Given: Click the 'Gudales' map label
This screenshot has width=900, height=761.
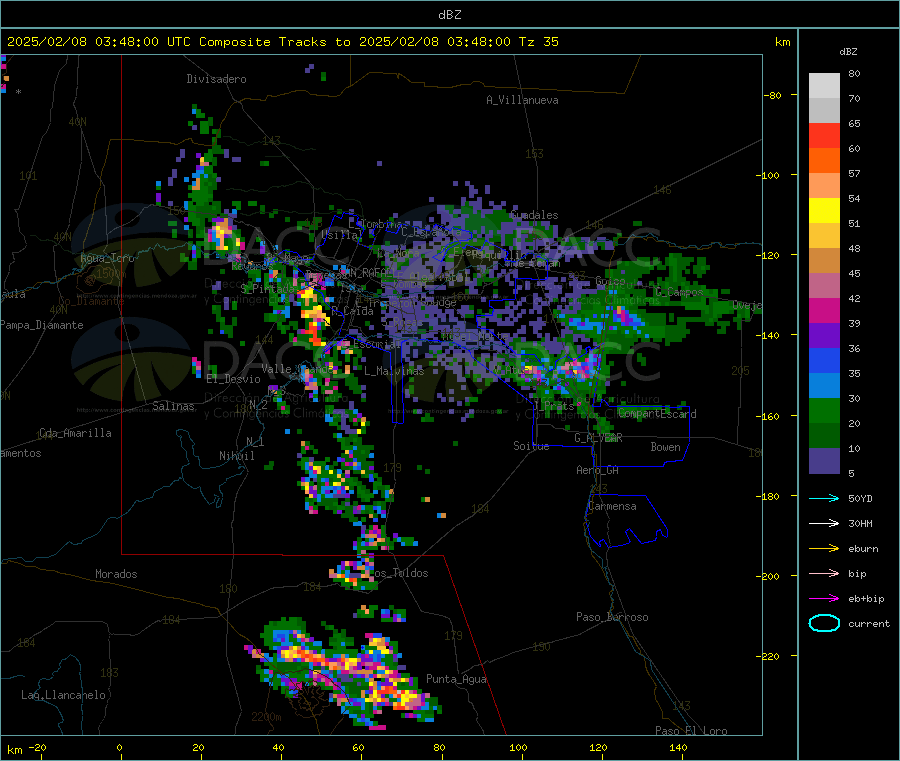Looking at the screenshot, I should (x=534, y=215).
